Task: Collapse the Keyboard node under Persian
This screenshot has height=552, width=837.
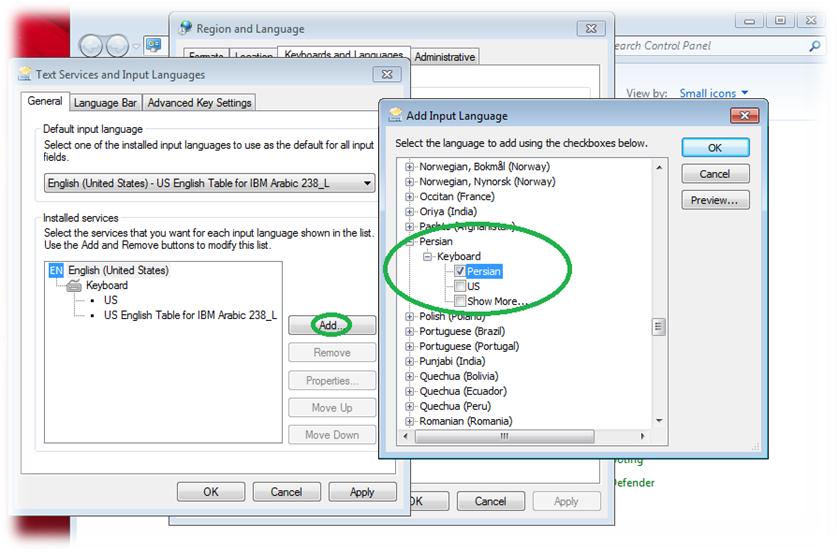Action: [427, 257]
